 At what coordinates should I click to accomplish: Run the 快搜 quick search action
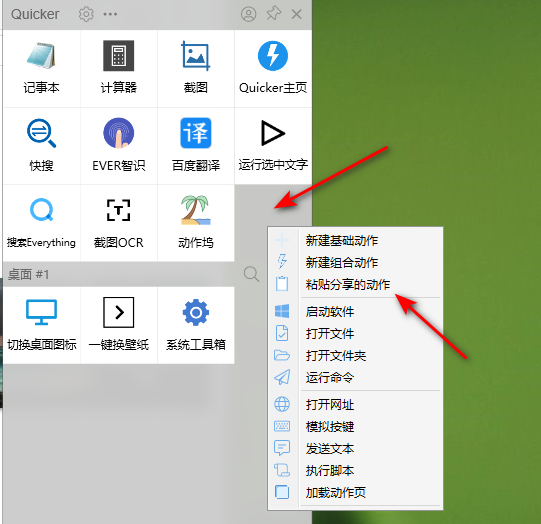tap(41, 146)
